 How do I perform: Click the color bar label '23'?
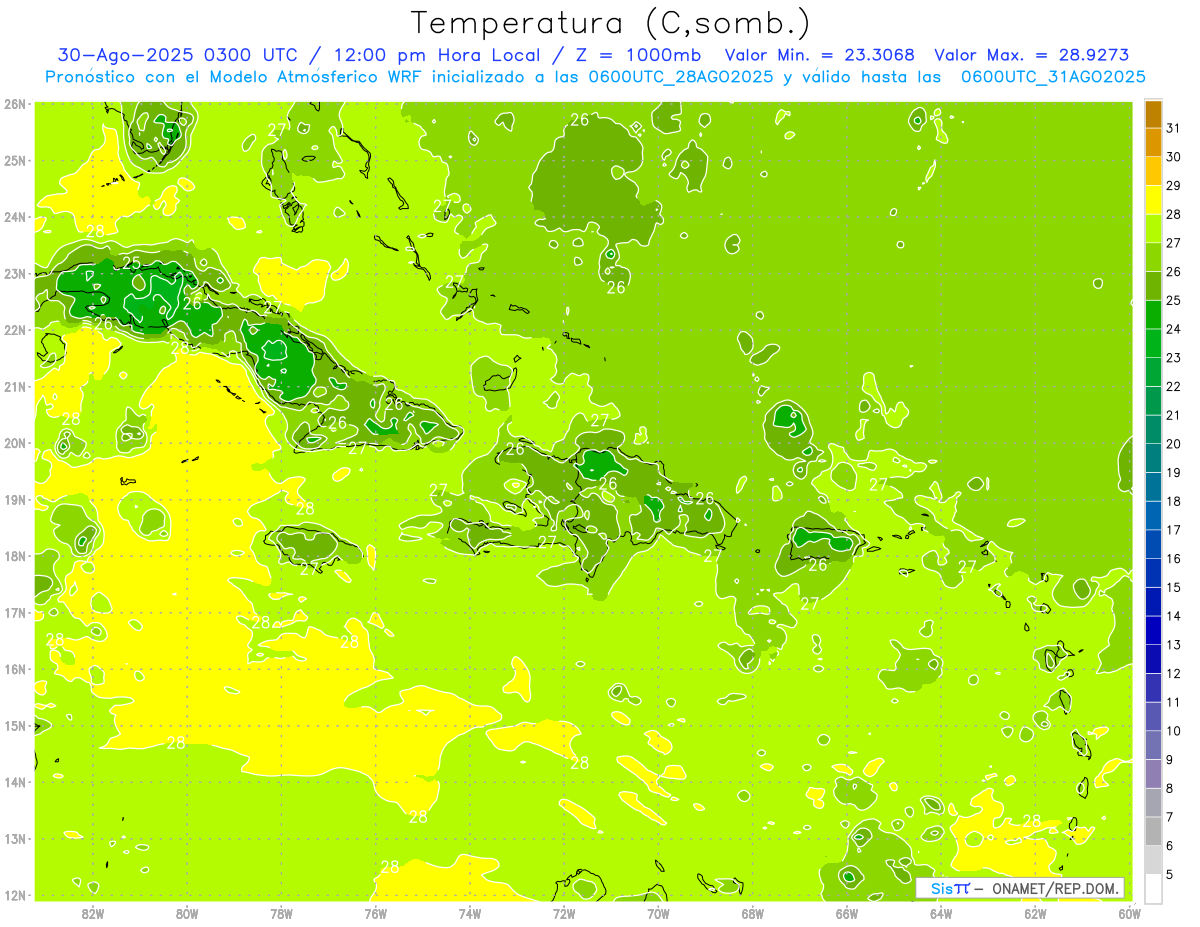(x=1174, y=358)
